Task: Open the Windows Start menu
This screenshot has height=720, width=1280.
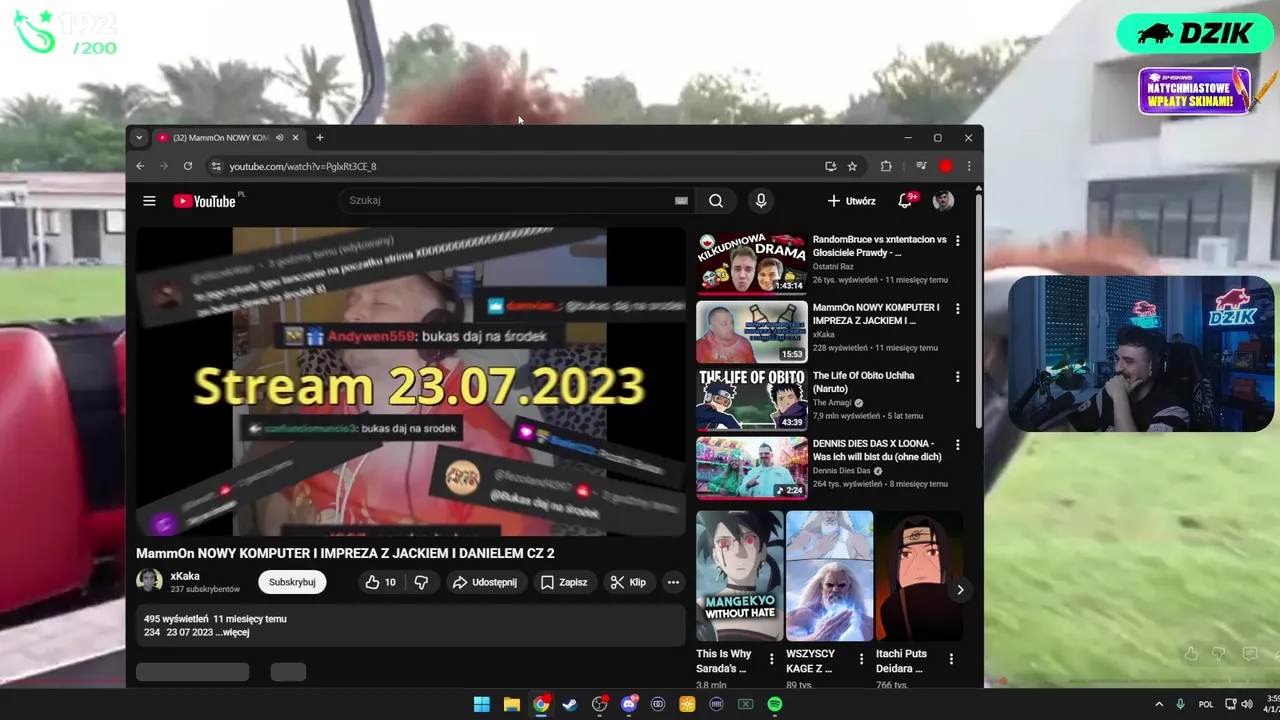Action: (x=481, y=704)
